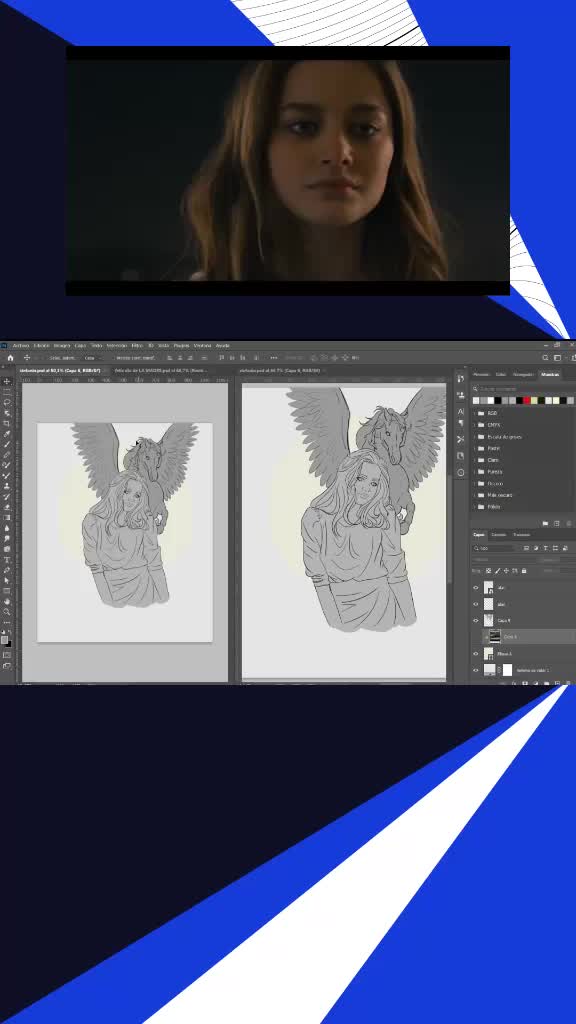Select the Move tool in toolbar
This screenshot has width=576, height=1024.
(7, 381)
